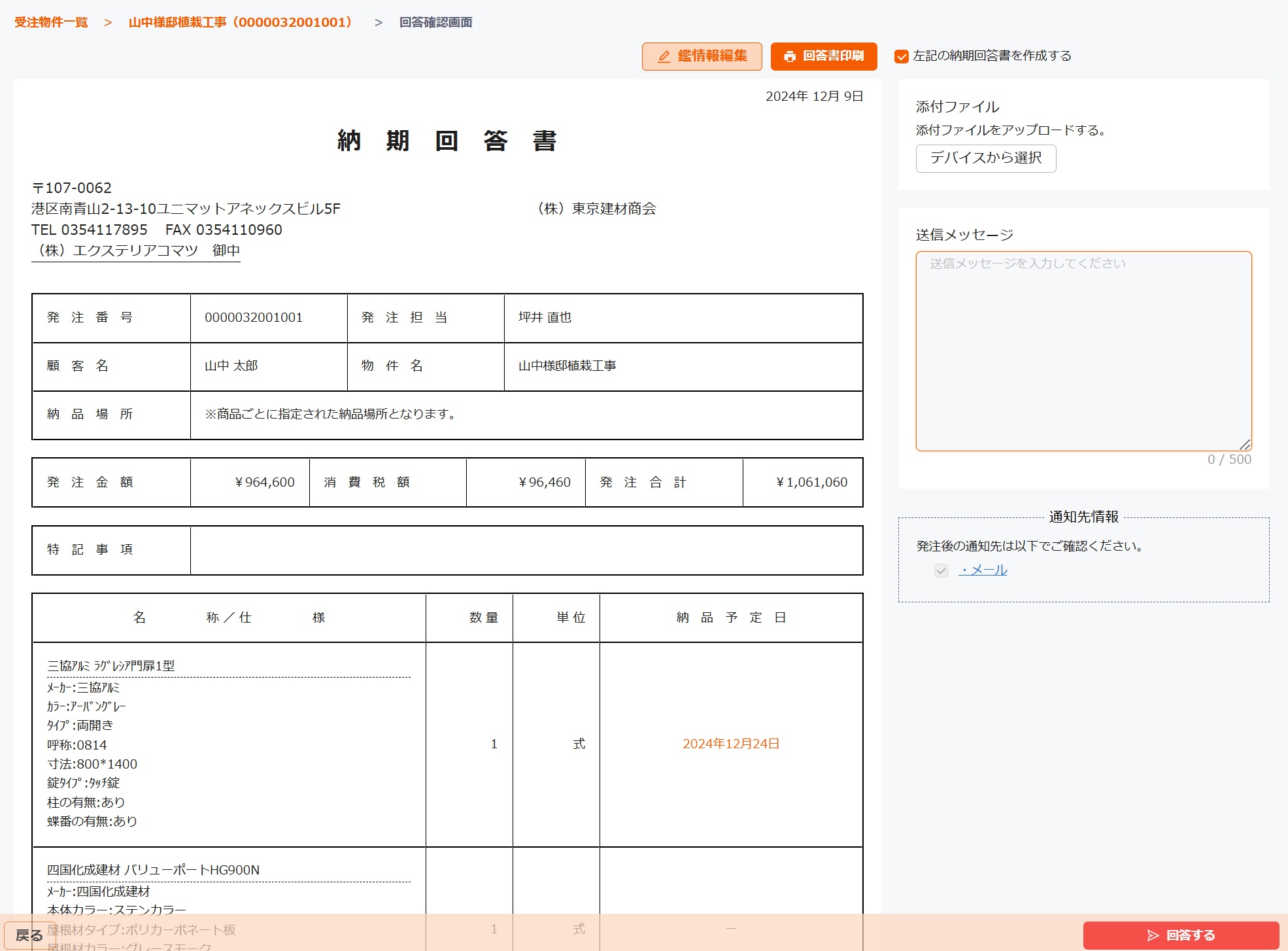Click 回答確認画面 breadcrumb text

pos(435,22)
